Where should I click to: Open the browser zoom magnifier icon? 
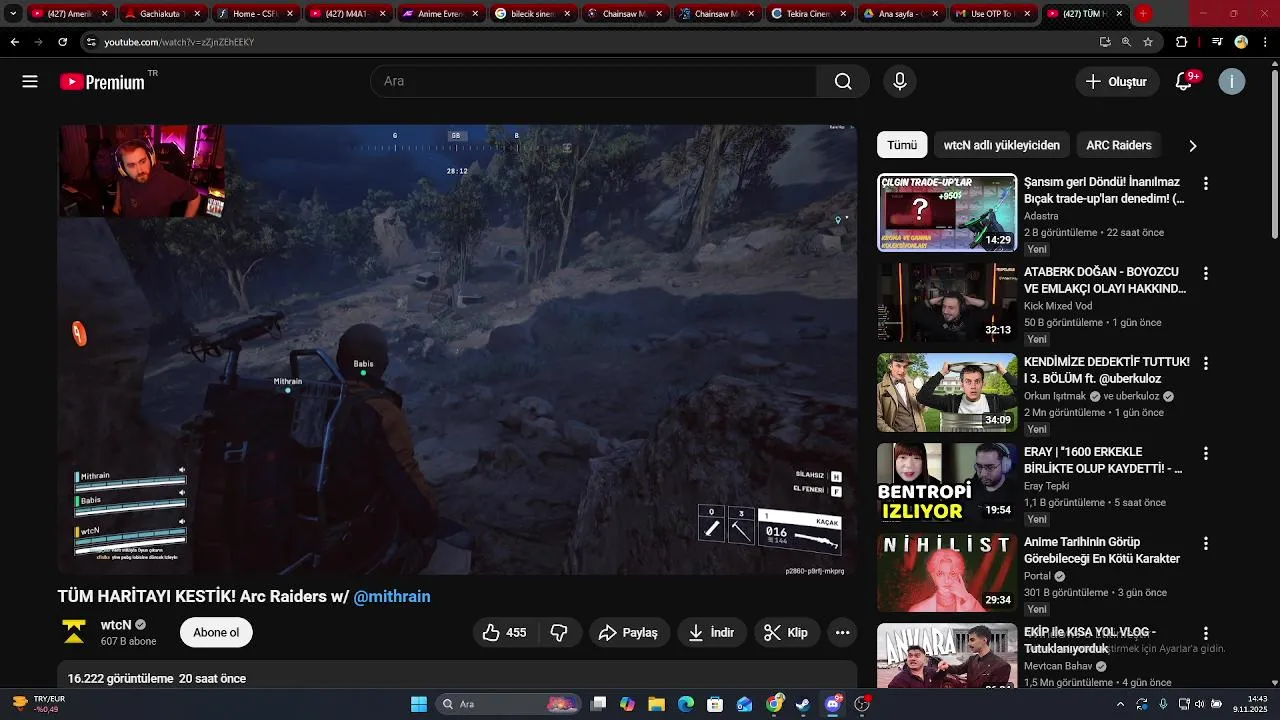[x=1126, y=42]
